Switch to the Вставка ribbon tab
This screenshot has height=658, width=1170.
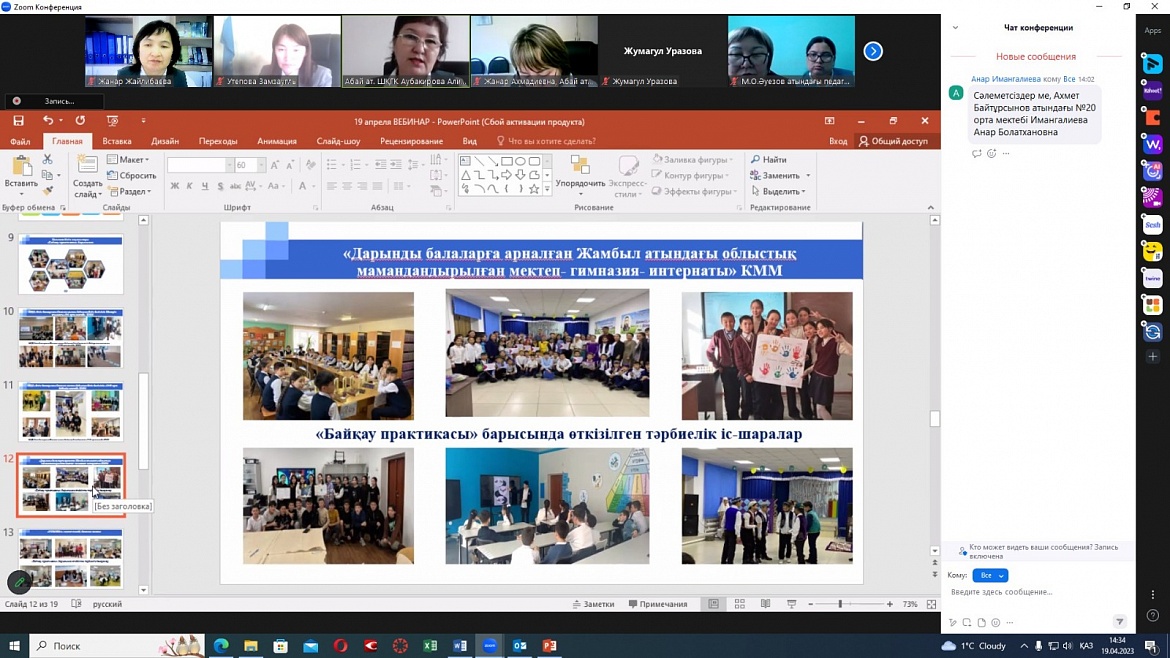tap(117, 141)
